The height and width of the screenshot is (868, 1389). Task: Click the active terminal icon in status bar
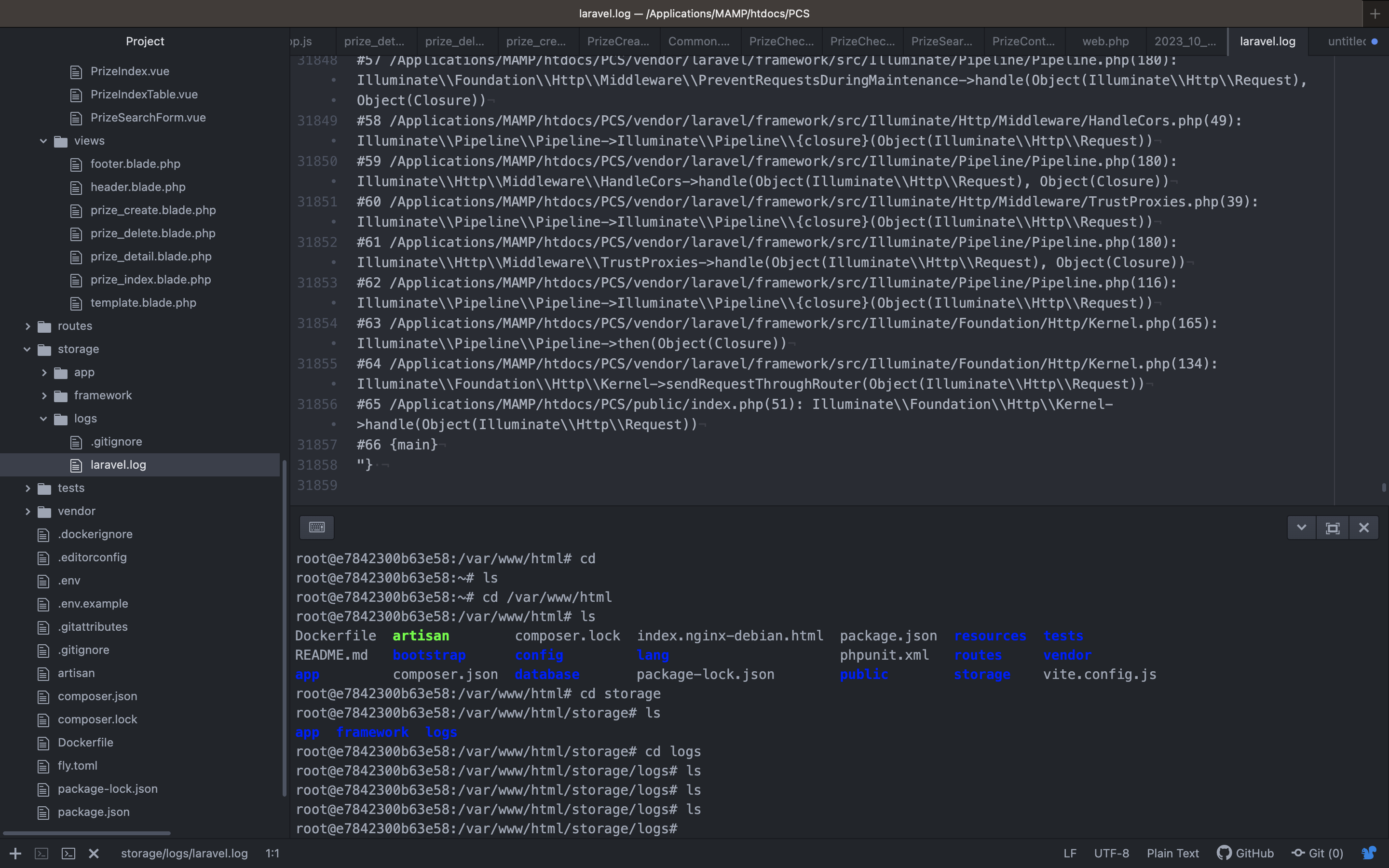pyautogui.click(x=68, y=854)
